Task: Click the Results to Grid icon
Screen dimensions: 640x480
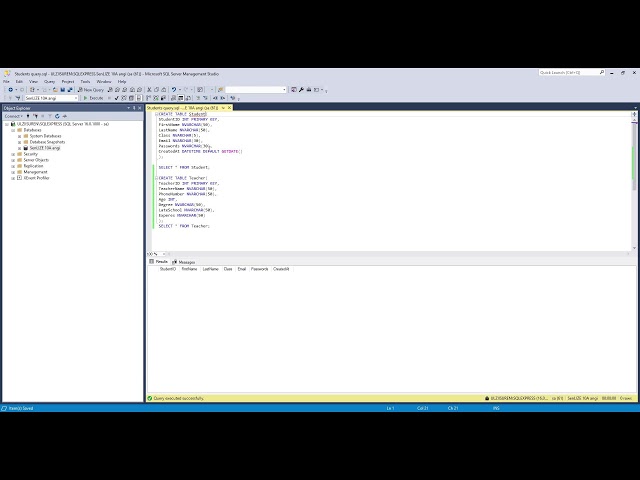Action: [x=180, y=98]
